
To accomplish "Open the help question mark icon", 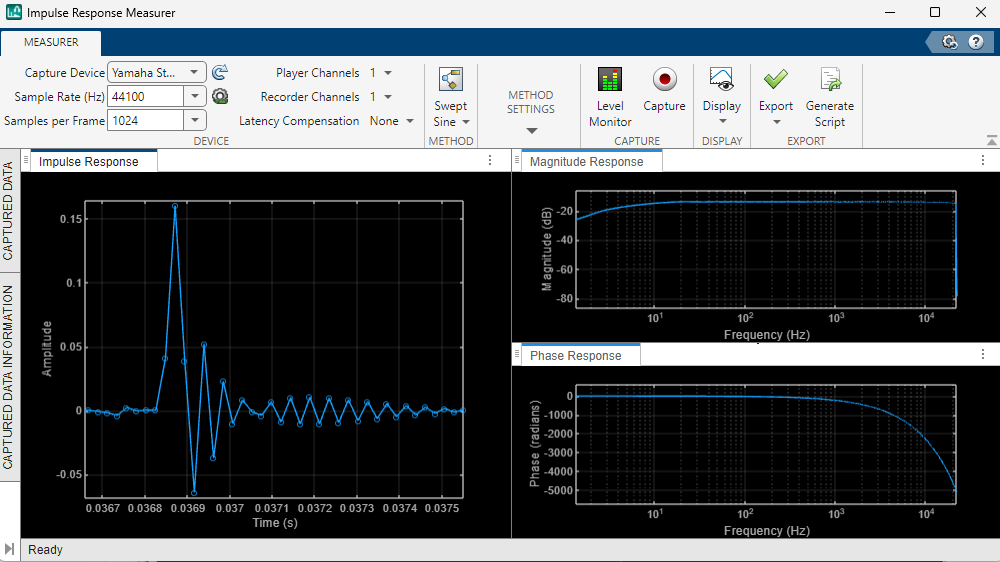I will click(976, 42).
